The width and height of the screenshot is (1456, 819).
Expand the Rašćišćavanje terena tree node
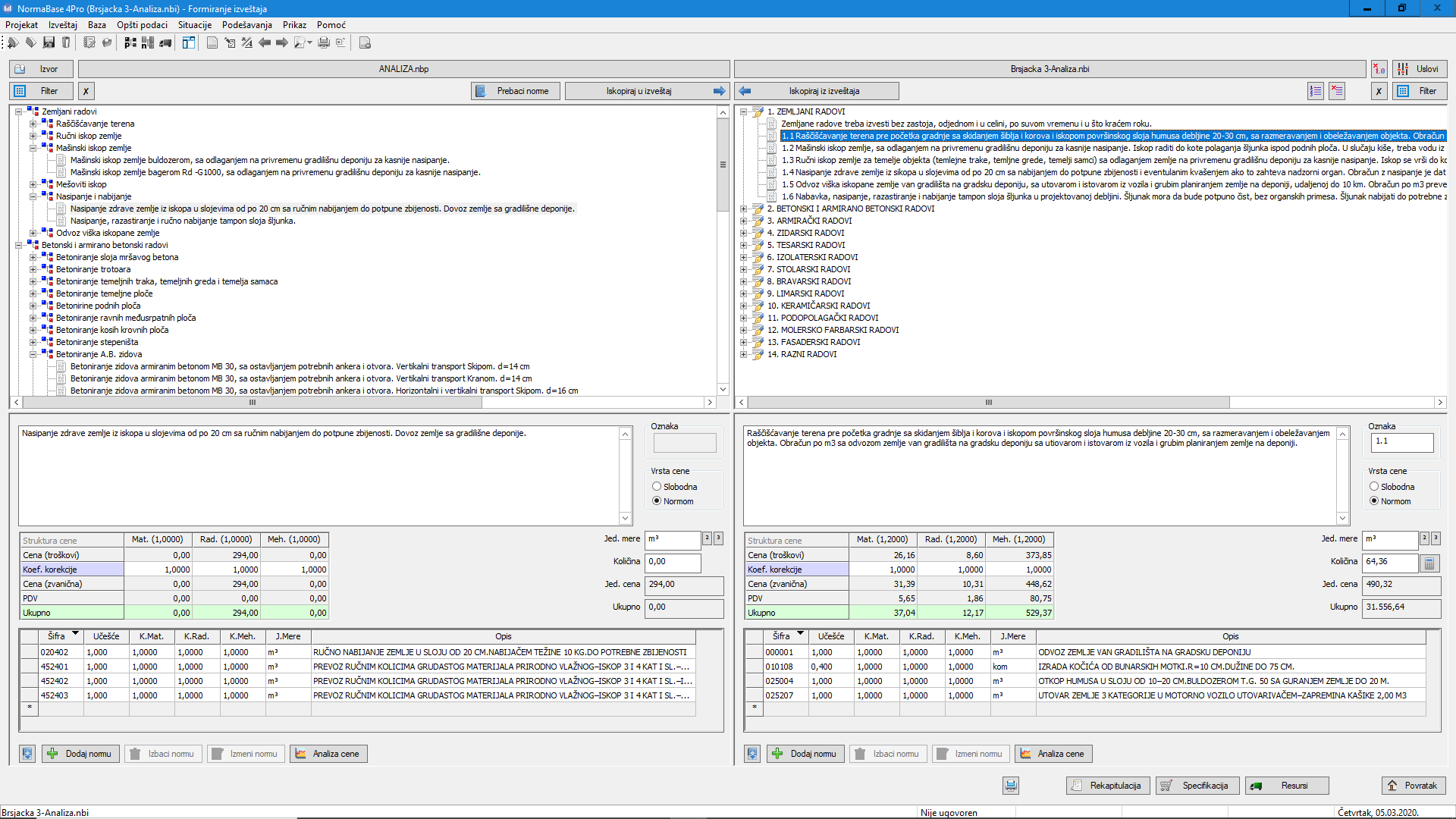point(33,124)
